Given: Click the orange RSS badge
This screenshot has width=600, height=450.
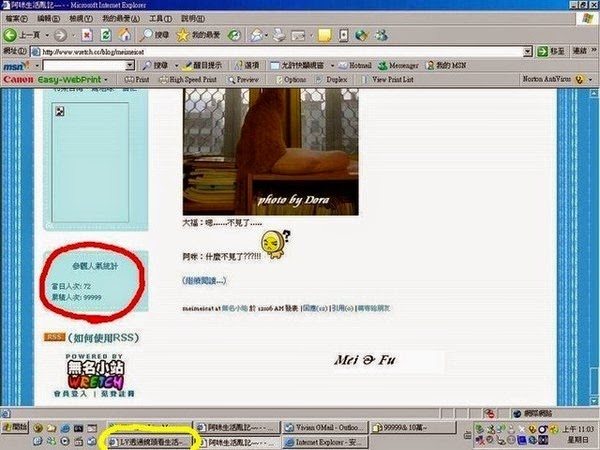Looking at the screenshot, I should coord(54,337).
